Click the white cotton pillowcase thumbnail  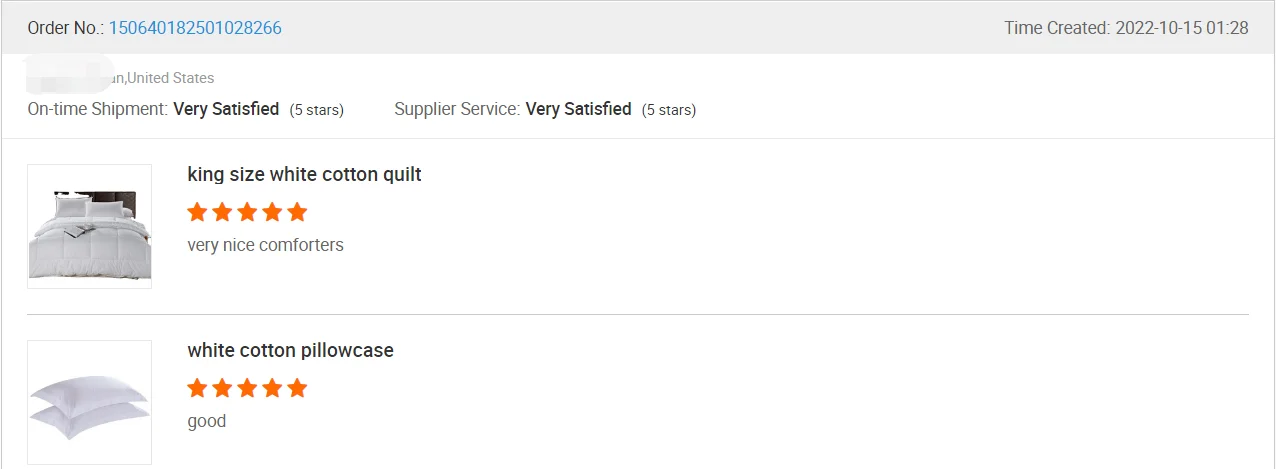[89, 402]
